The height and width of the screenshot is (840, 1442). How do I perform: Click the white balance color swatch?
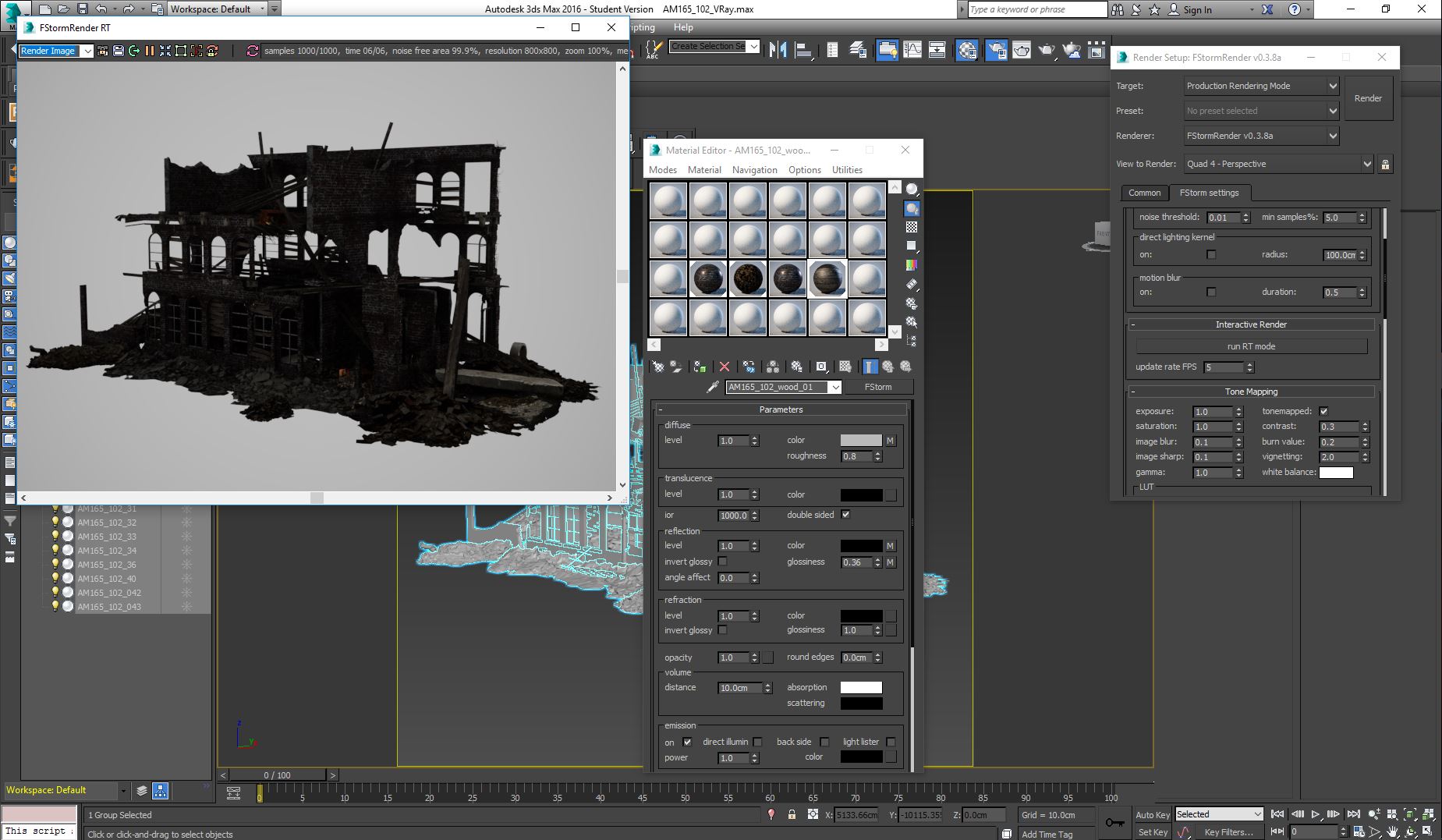click(x=1335, y=473)
